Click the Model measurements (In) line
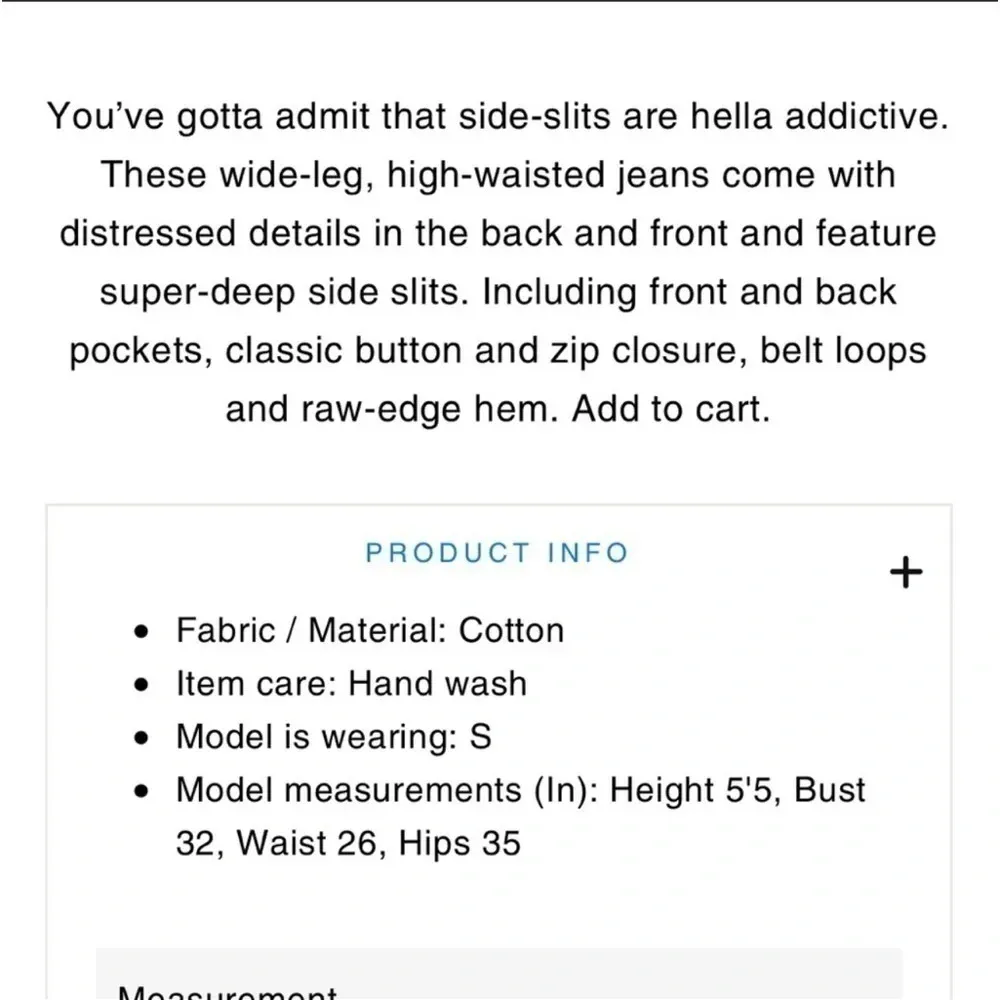This screenshot has height=1000, width=1000. point(520,790)
